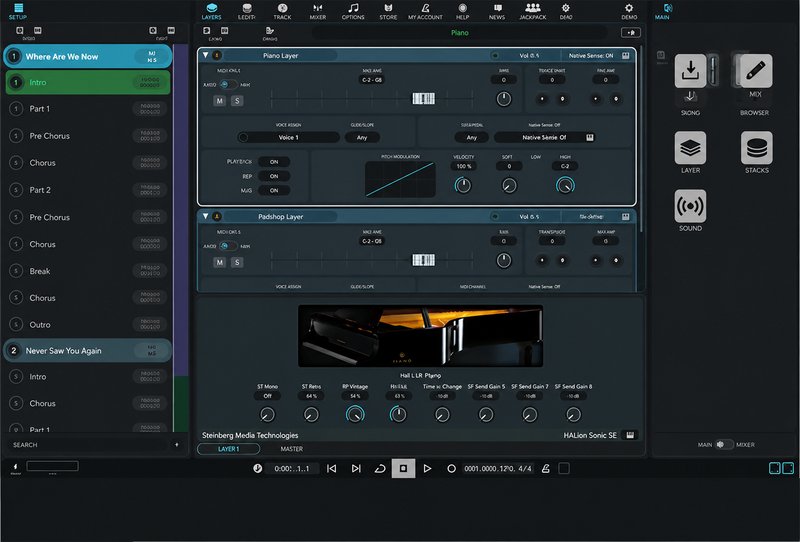The height and width of the screenshot is (542, 800).
Task: Open the HALion Sonic SE editor icon
Action: coord(630,435)
